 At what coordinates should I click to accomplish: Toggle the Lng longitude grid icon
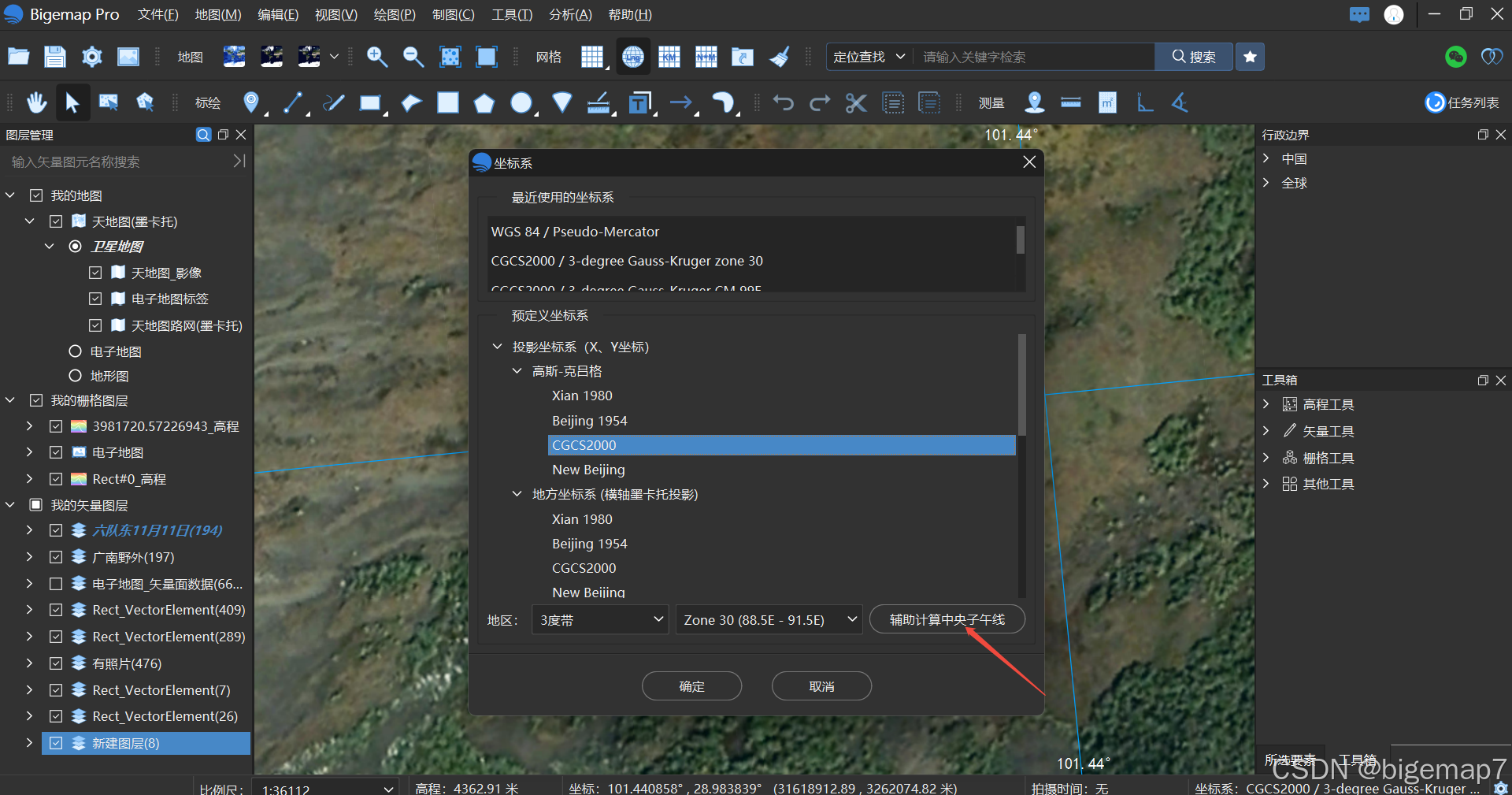click(633, 57)
